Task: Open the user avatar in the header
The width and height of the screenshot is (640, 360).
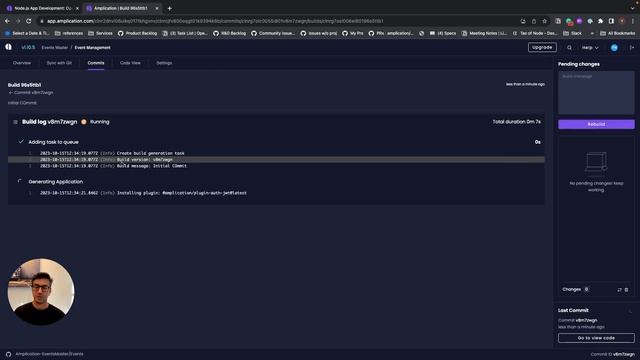Action: [614, 48]
